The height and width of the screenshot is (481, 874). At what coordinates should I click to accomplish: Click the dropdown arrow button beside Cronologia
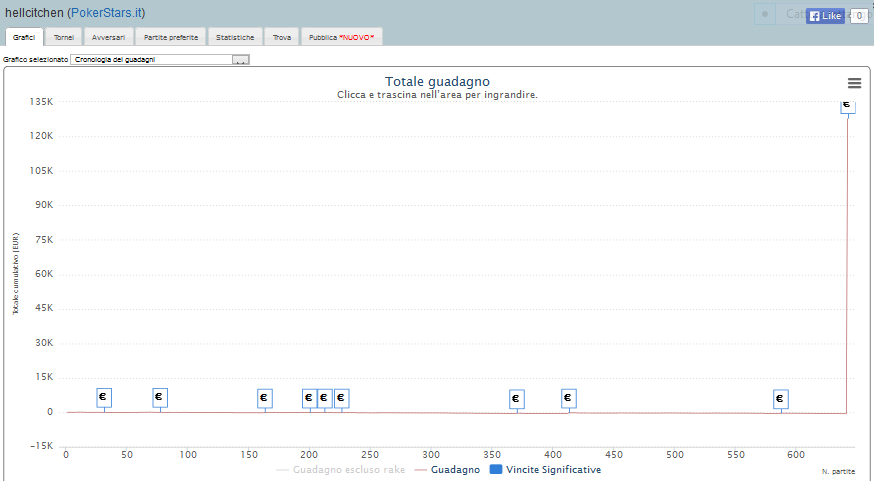point(240,60)
